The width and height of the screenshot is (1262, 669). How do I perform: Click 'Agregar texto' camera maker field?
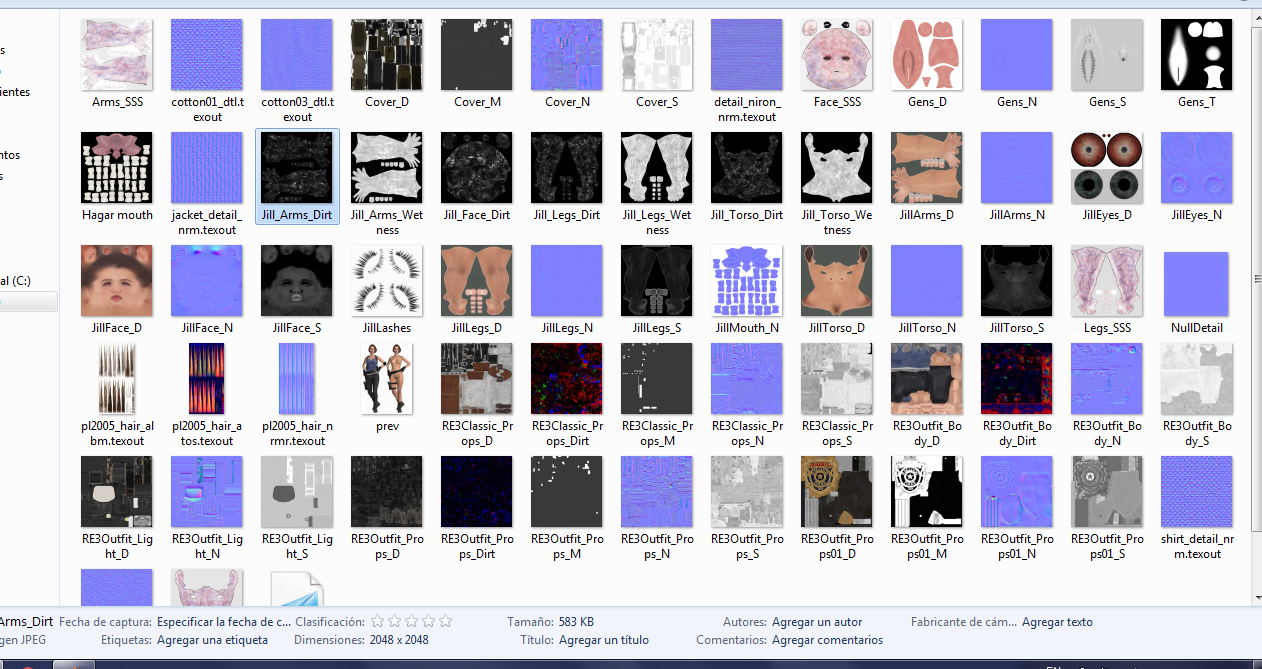pos(1057,622)
